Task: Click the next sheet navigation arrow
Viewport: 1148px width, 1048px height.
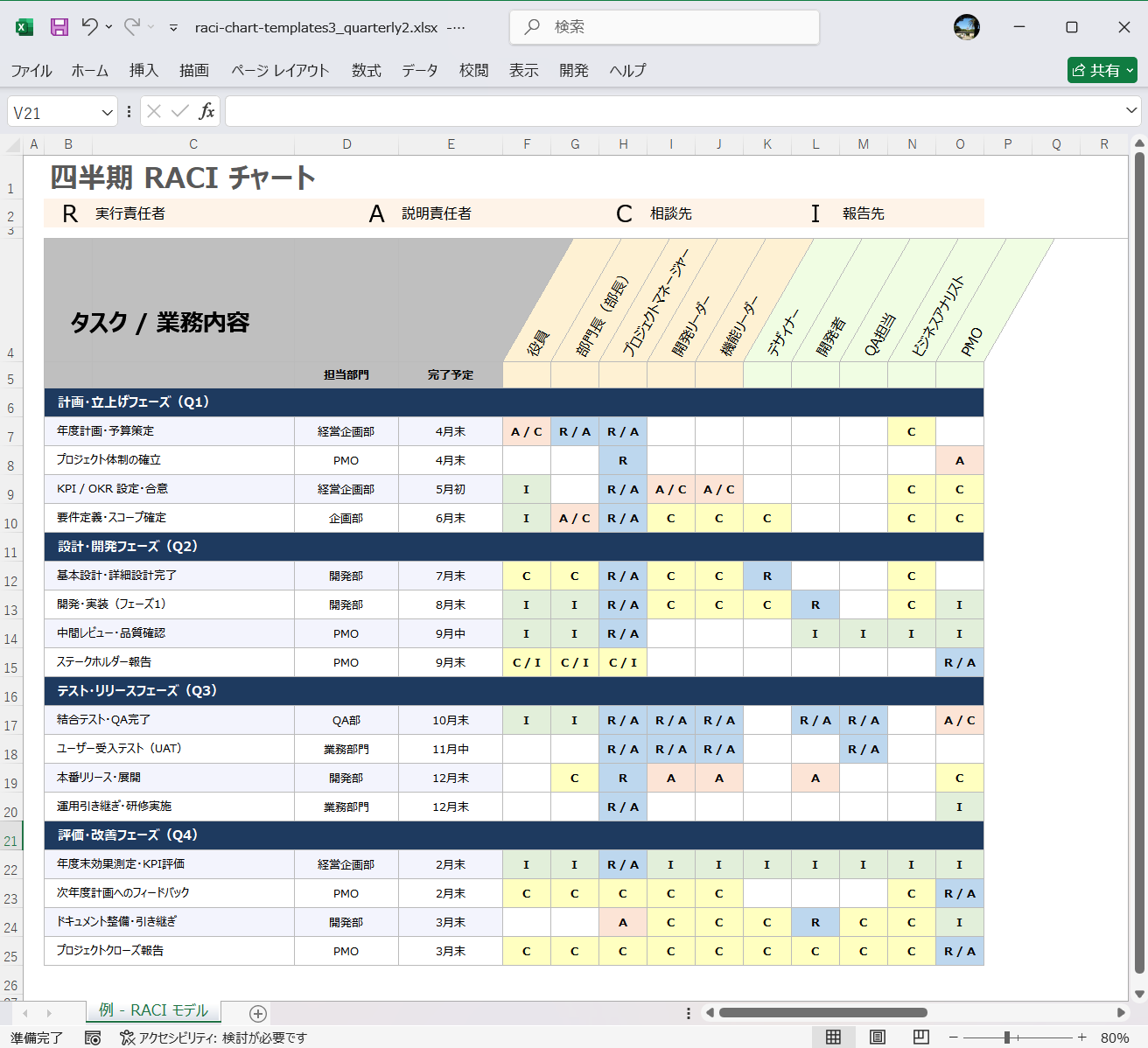Action: (49, 1013)
